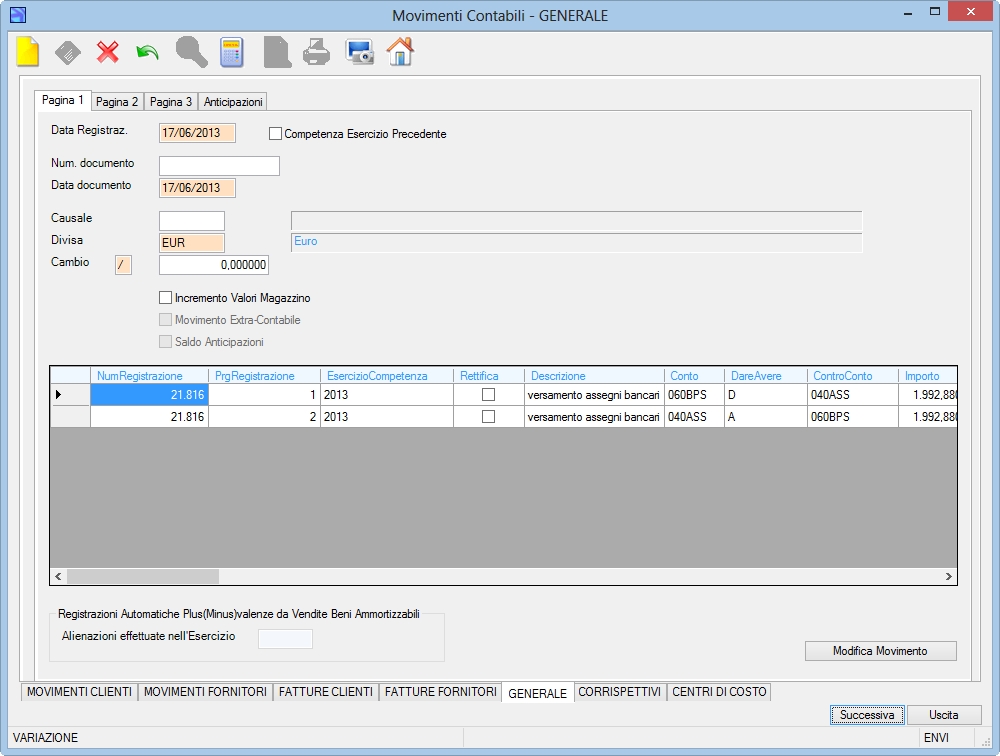Click the gray eraser icon in toolbar

pyautogui.click(x=68, y=52)
